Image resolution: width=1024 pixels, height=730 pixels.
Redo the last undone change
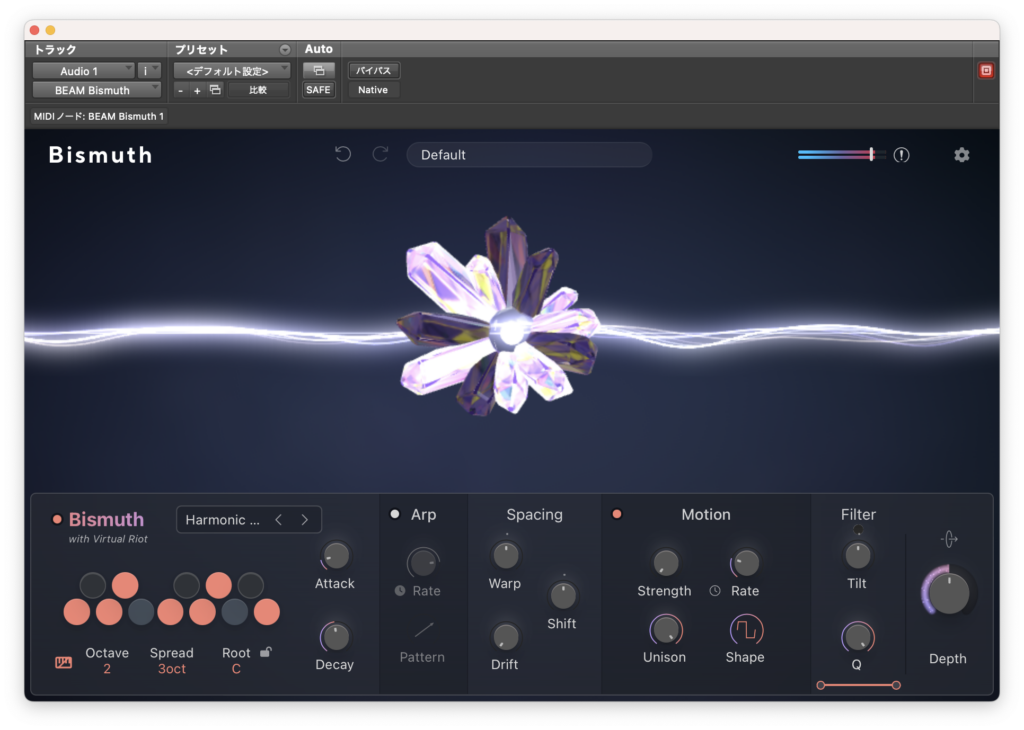coord(380,155)
